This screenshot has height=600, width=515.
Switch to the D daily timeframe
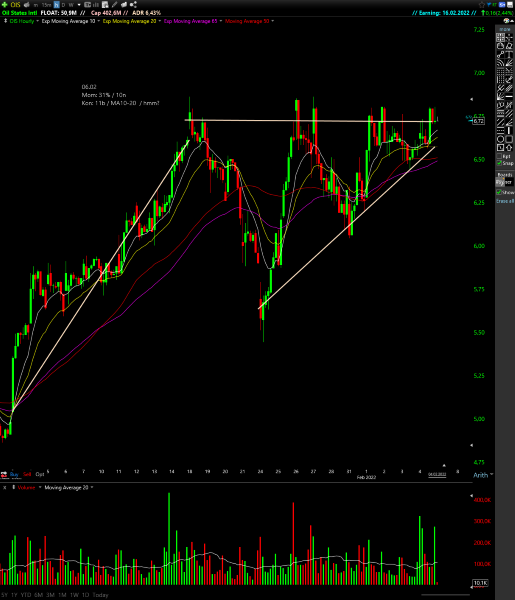click(x=64, y=5)
